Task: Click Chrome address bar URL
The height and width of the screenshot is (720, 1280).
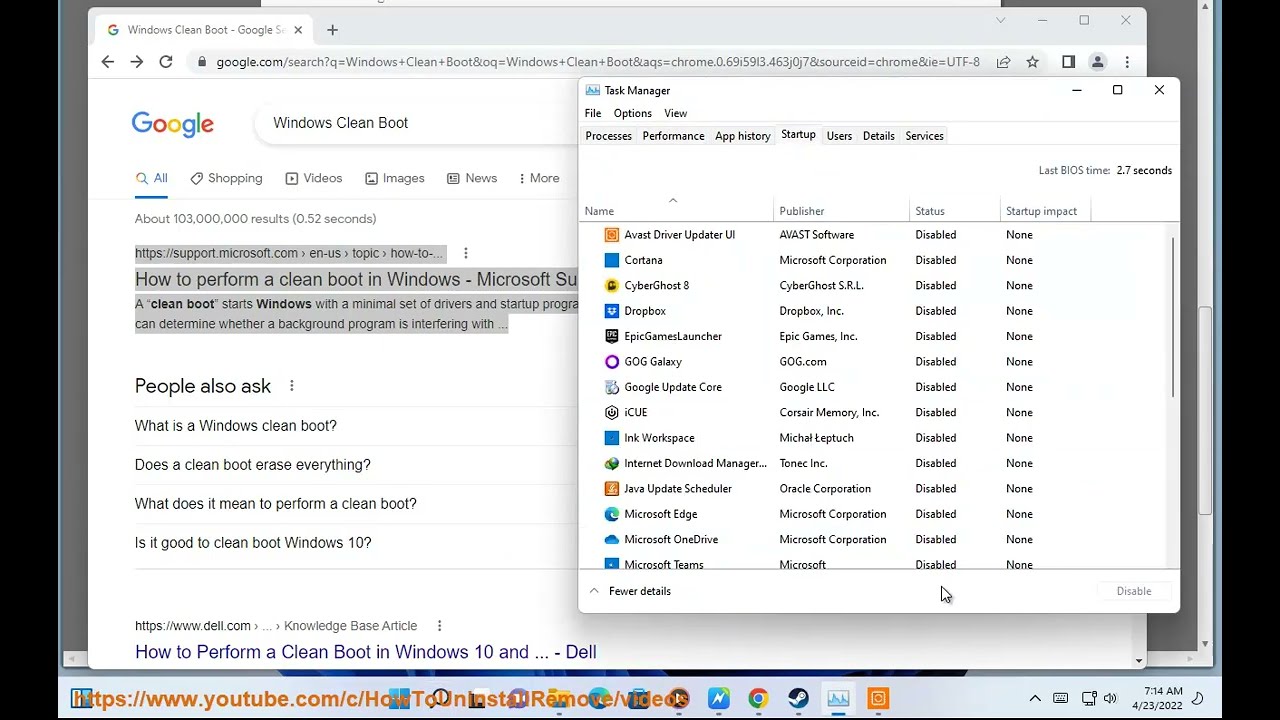Action: [598, 62]
